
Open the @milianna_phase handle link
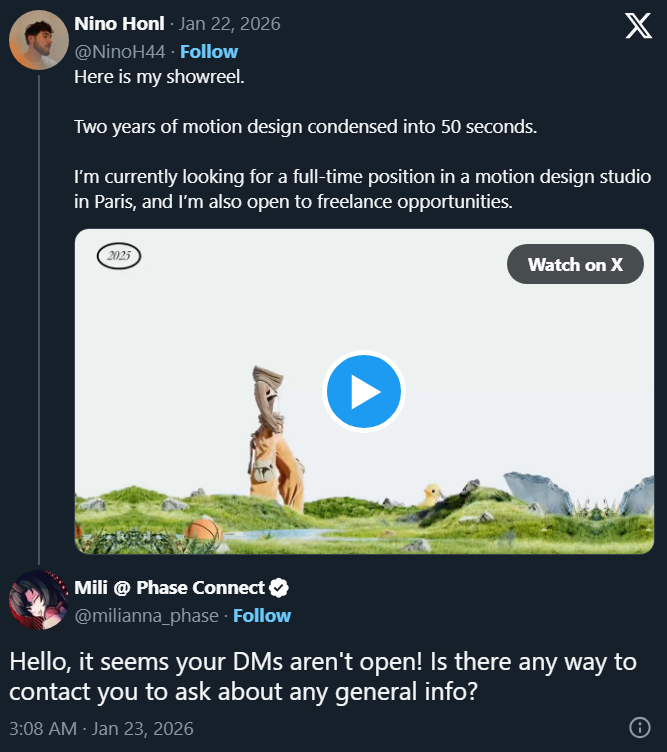pos(146,615)
